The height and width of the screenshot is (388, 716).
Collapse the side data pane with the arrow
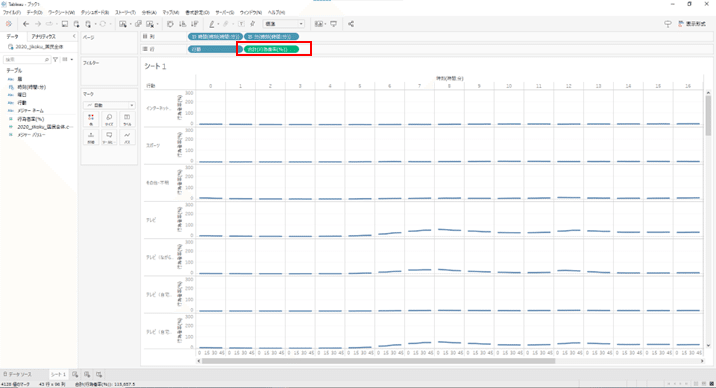click(x=74, y=36)
